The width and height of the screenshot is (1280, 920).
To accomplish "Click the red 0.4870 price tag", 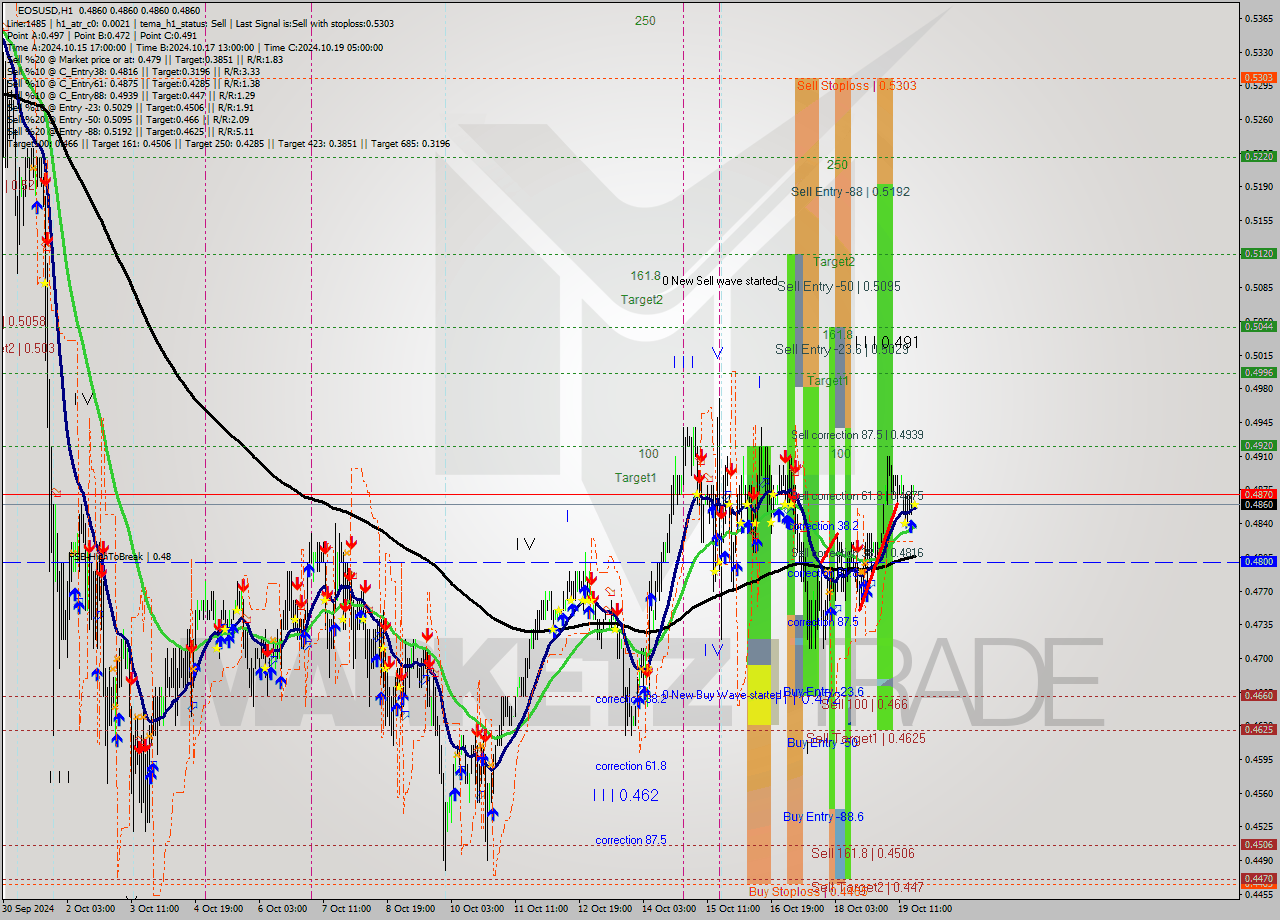I will [1258, 494].
